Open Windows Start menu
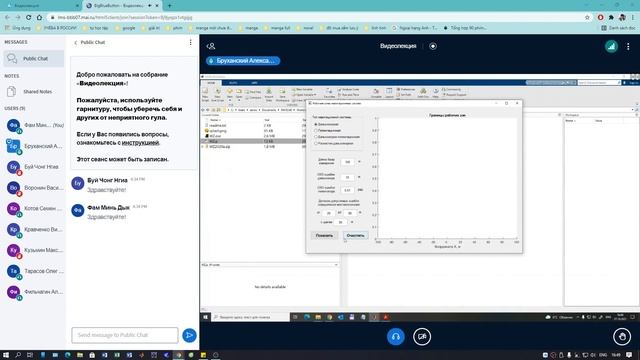The width and height of the screenshot is (640, 360). (6, 355)
